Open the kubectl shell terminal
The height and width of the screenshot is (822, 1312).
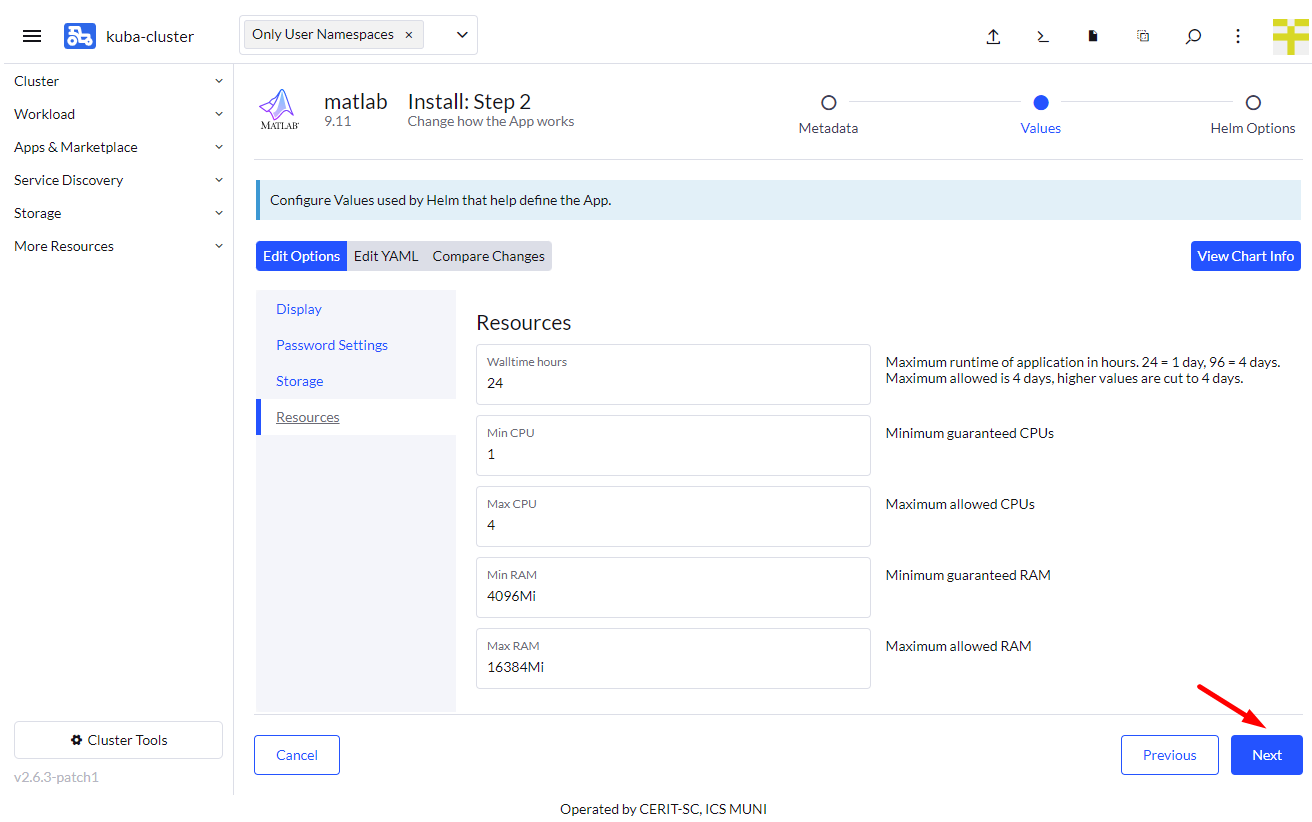[1043, 36]
